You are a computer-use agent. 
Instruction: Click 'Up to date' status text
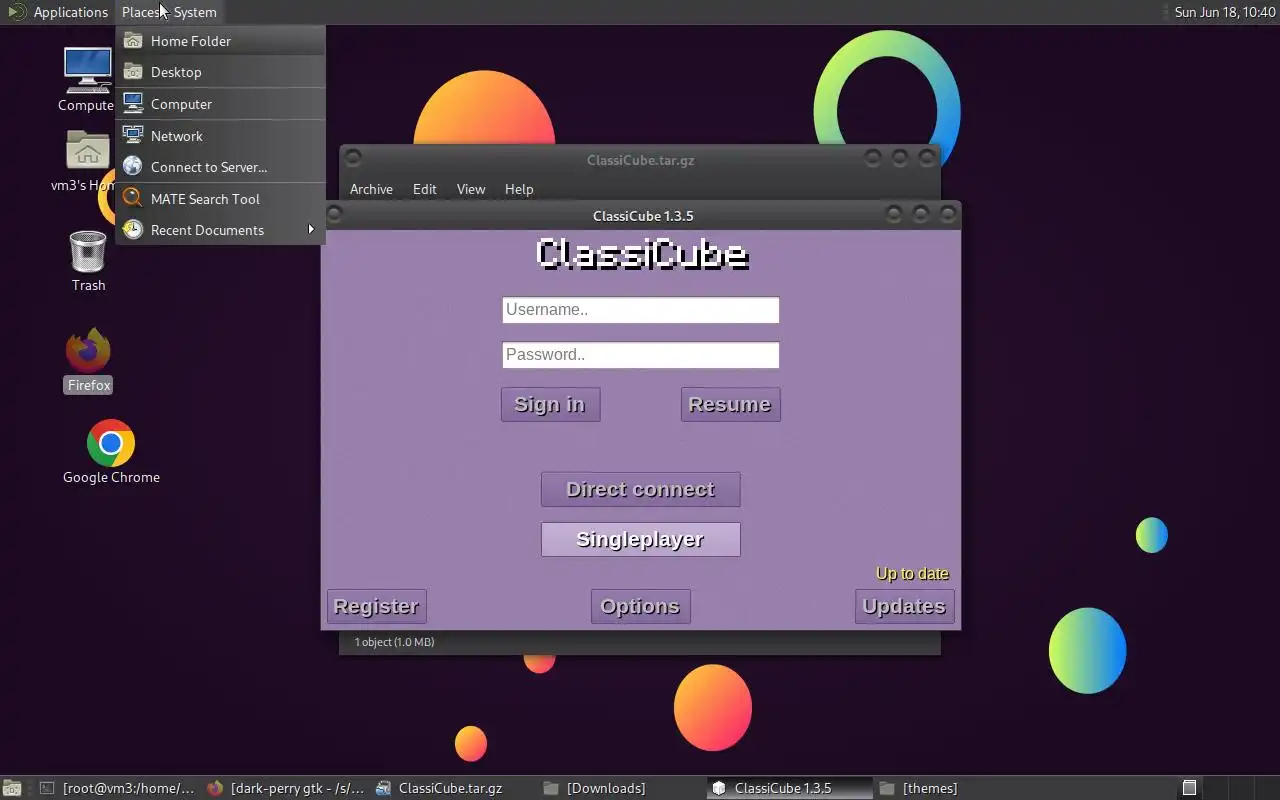tap(912, 574)
